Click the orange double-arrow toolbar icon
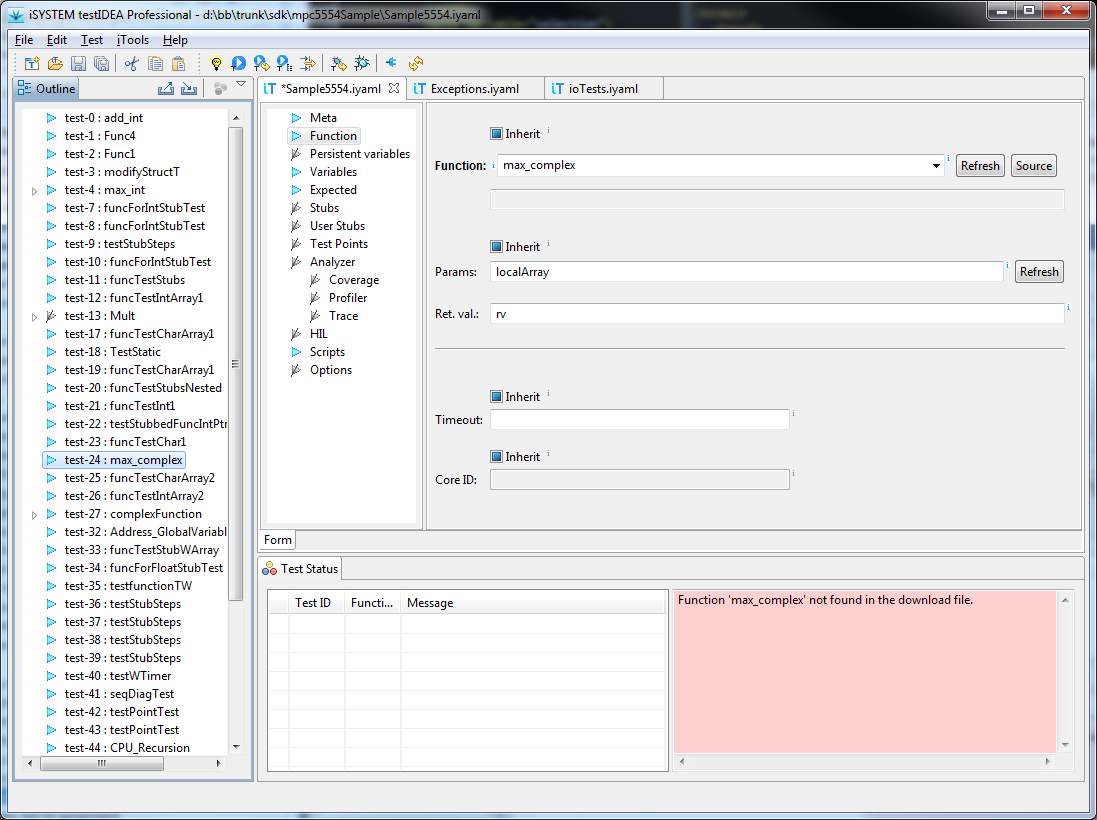The width and height of the screenshot is (1097, 820). 307,64
